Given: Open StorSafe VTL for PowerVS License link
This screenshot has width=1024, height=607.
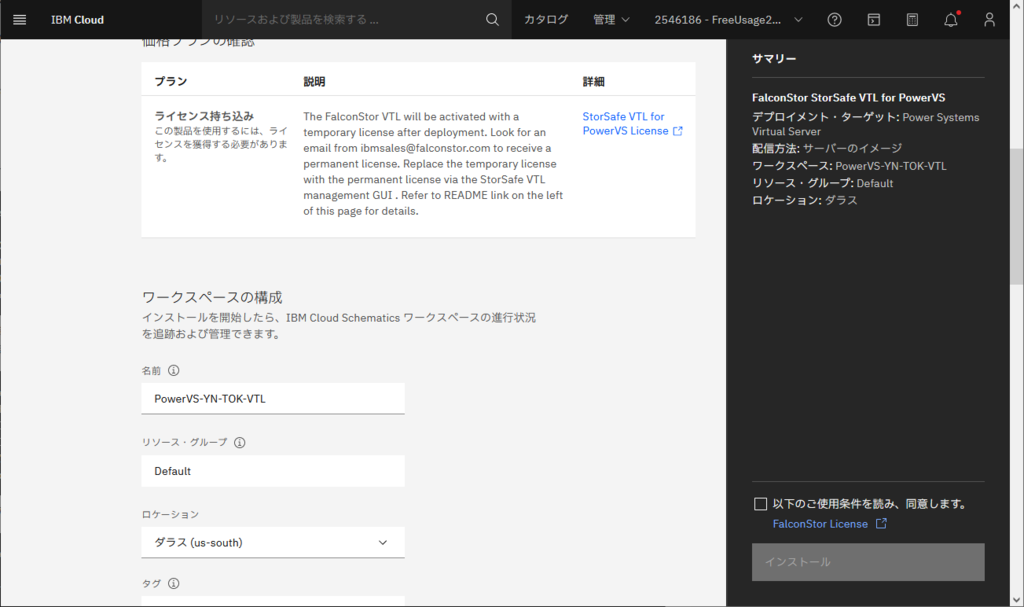Looking at the screenshot, I should click(x=625, y=123).
